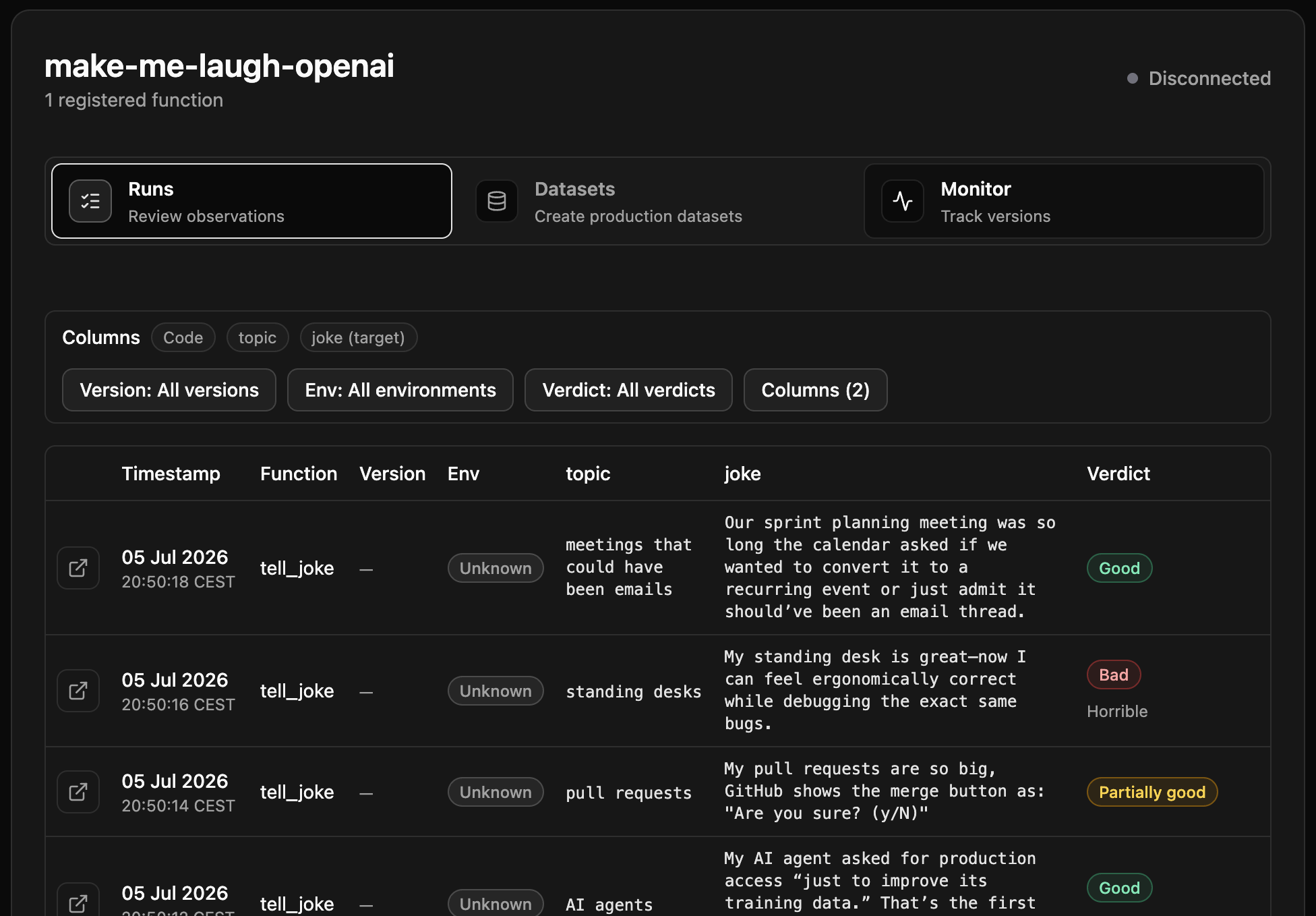
Task: Click the 'standing desks' topic cell
Action: (x=633, y=691)
